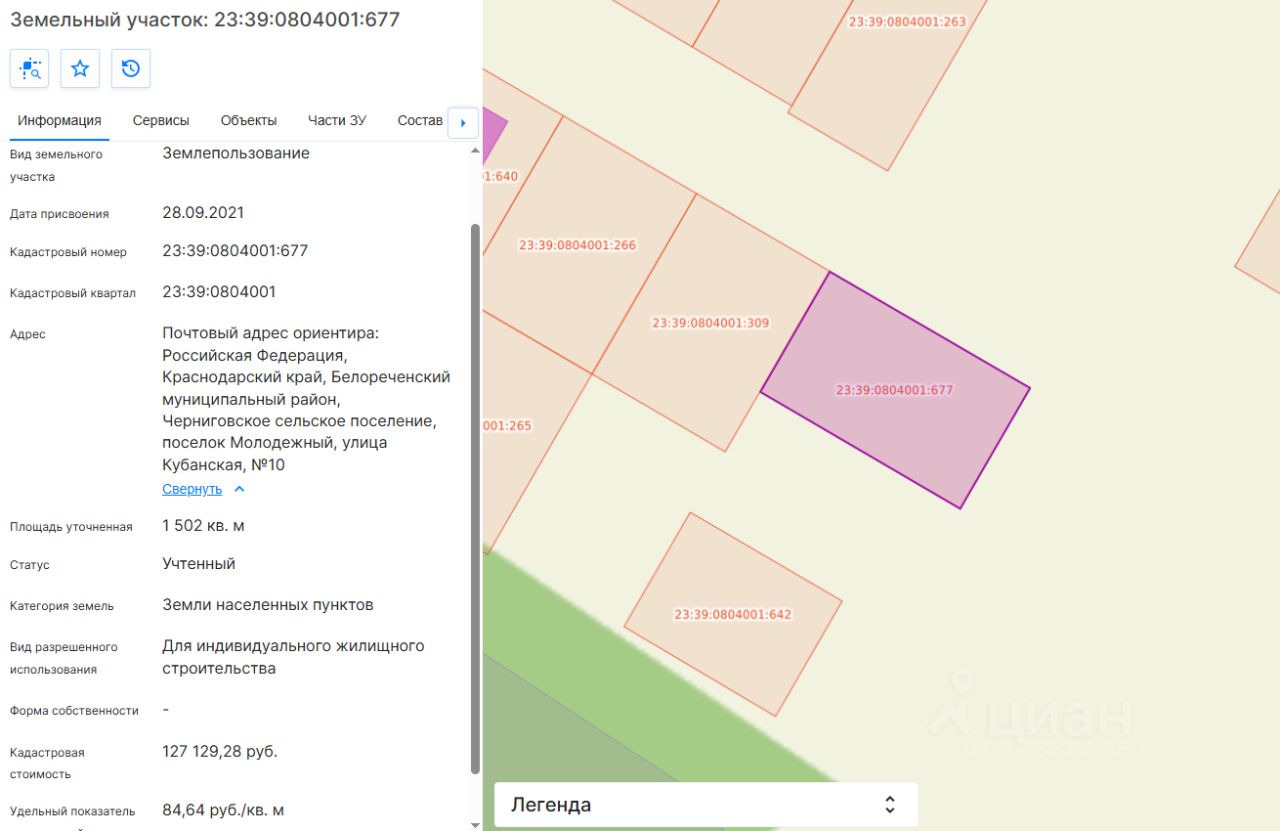The image size is (1280, 831).
Task: Click the info panel vertical scrollbar
Action: point(475,498)
